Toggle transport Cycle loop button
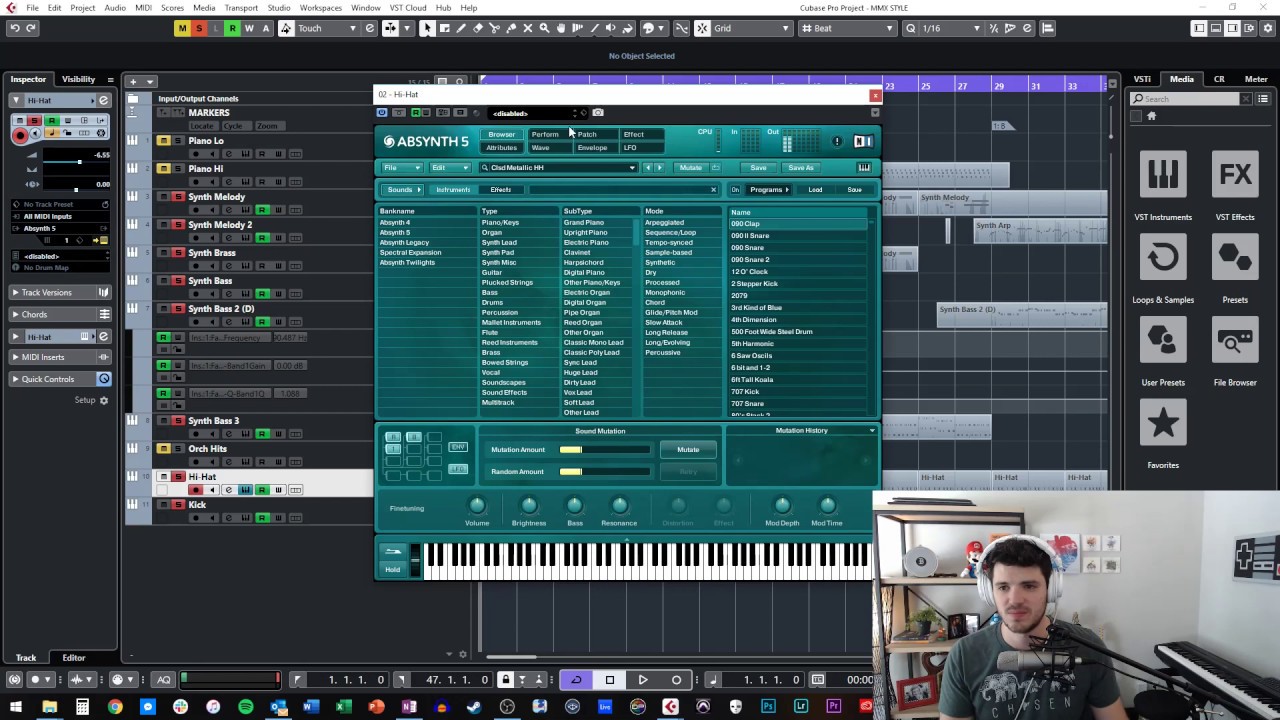This screenshot has width=1280, height=720. [576, 680]
